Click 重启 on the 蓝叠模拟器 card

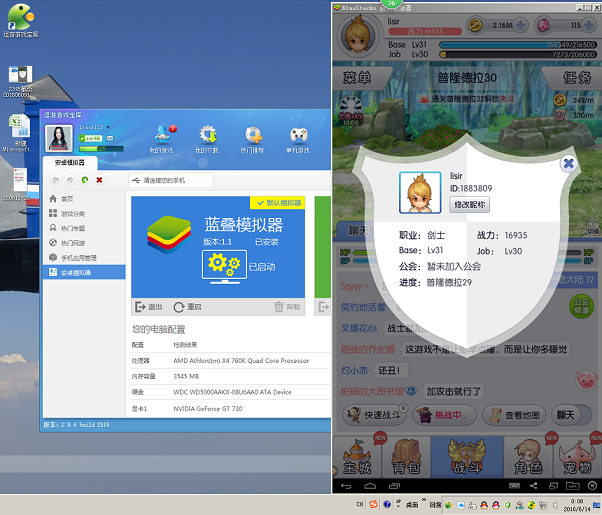tap(187, 307)
